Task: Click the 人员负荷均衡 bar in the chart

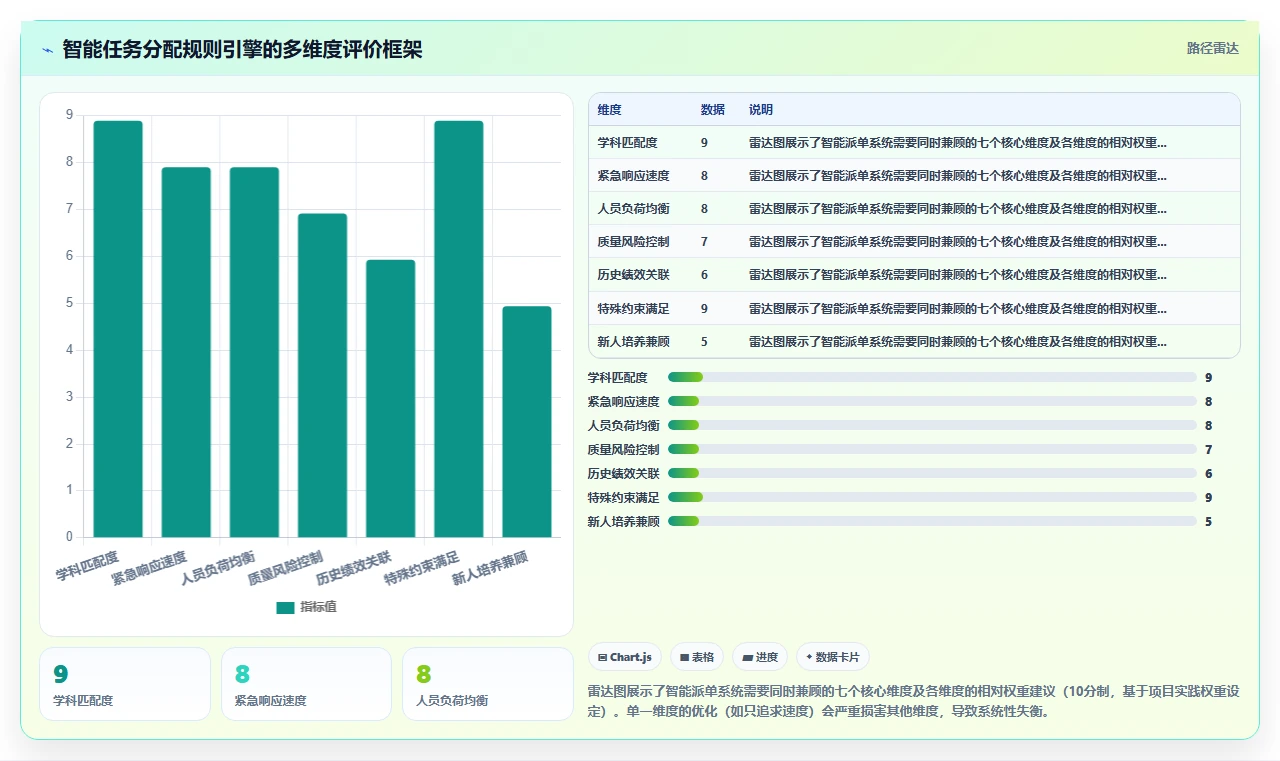Action: pos(254,352)
